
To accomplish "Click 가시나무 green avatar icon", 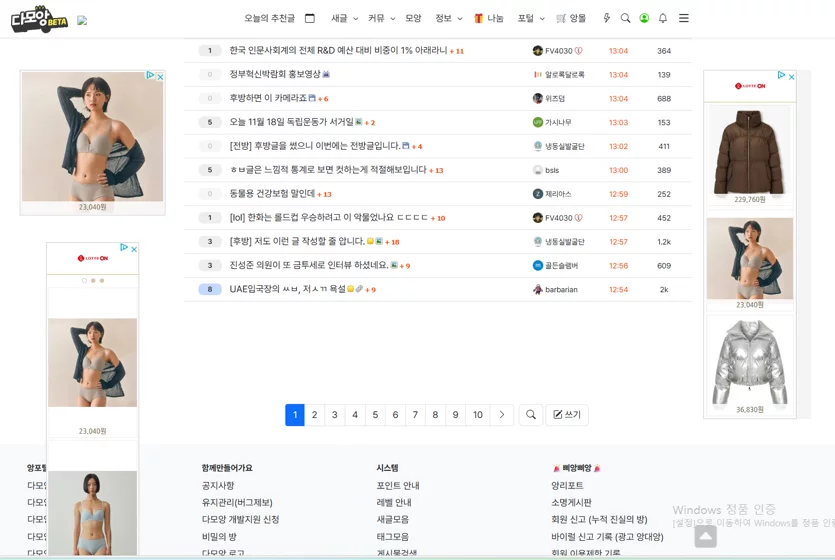I will pos(538,122).
